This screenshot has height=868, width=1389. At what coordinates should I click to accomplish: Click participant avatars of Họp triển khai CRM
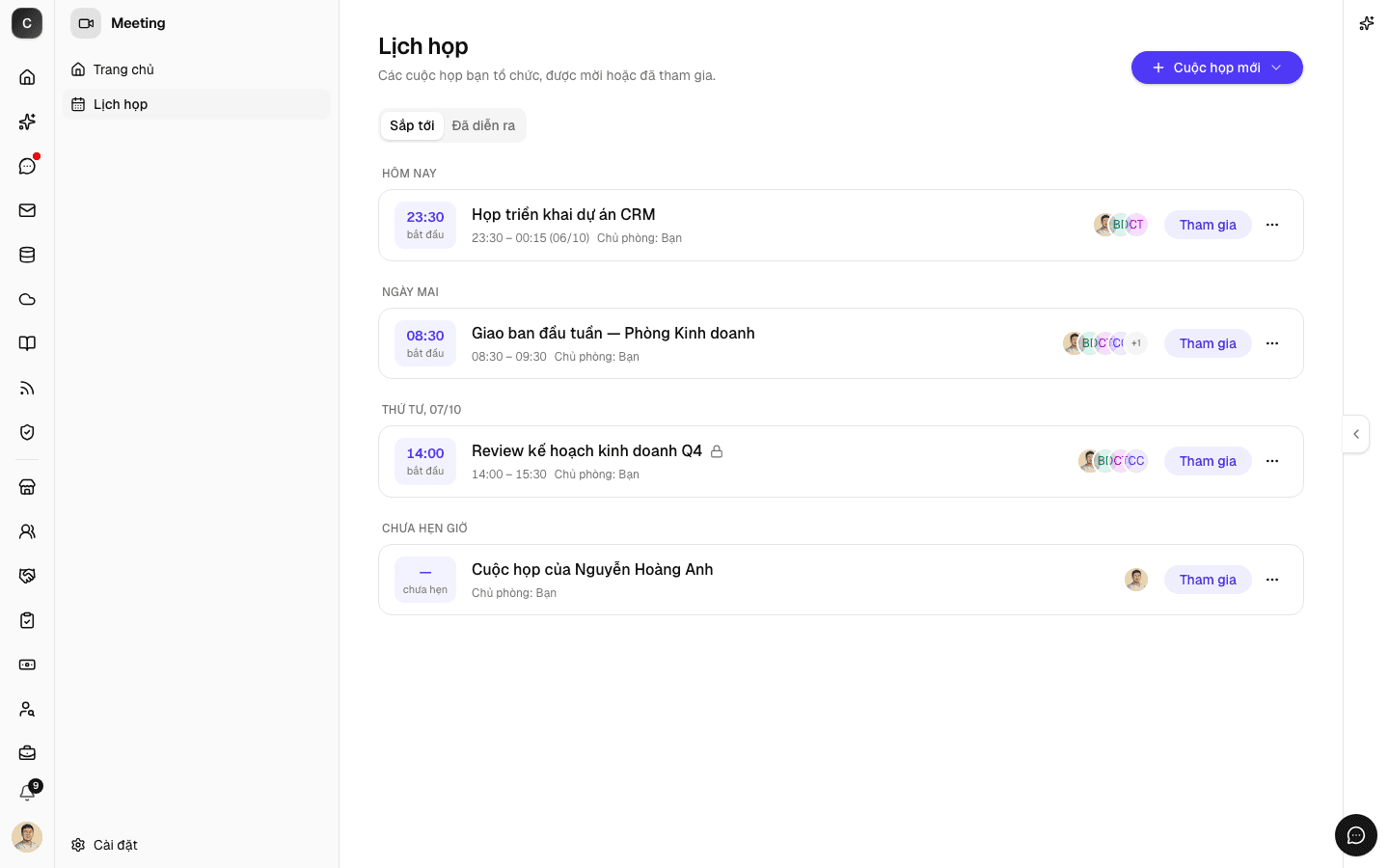1121,225
